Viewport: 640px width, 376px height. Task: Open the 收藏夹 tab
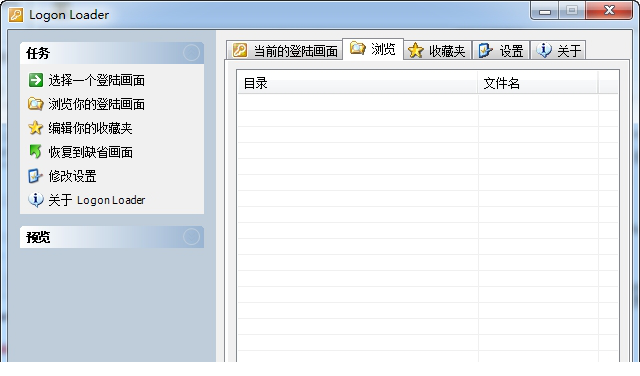[438, 51]
